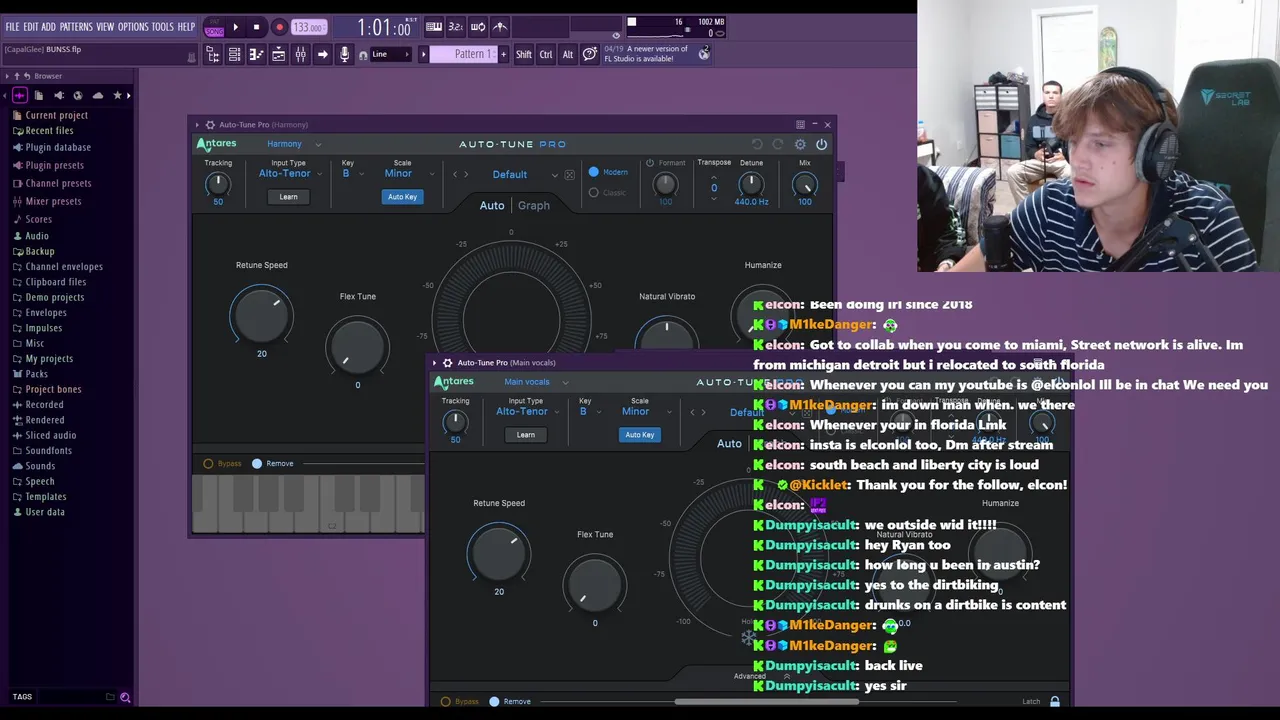Switch to Auto tab in Main vocals window
The image size is (1280, 720).
[x=729, y=443]
